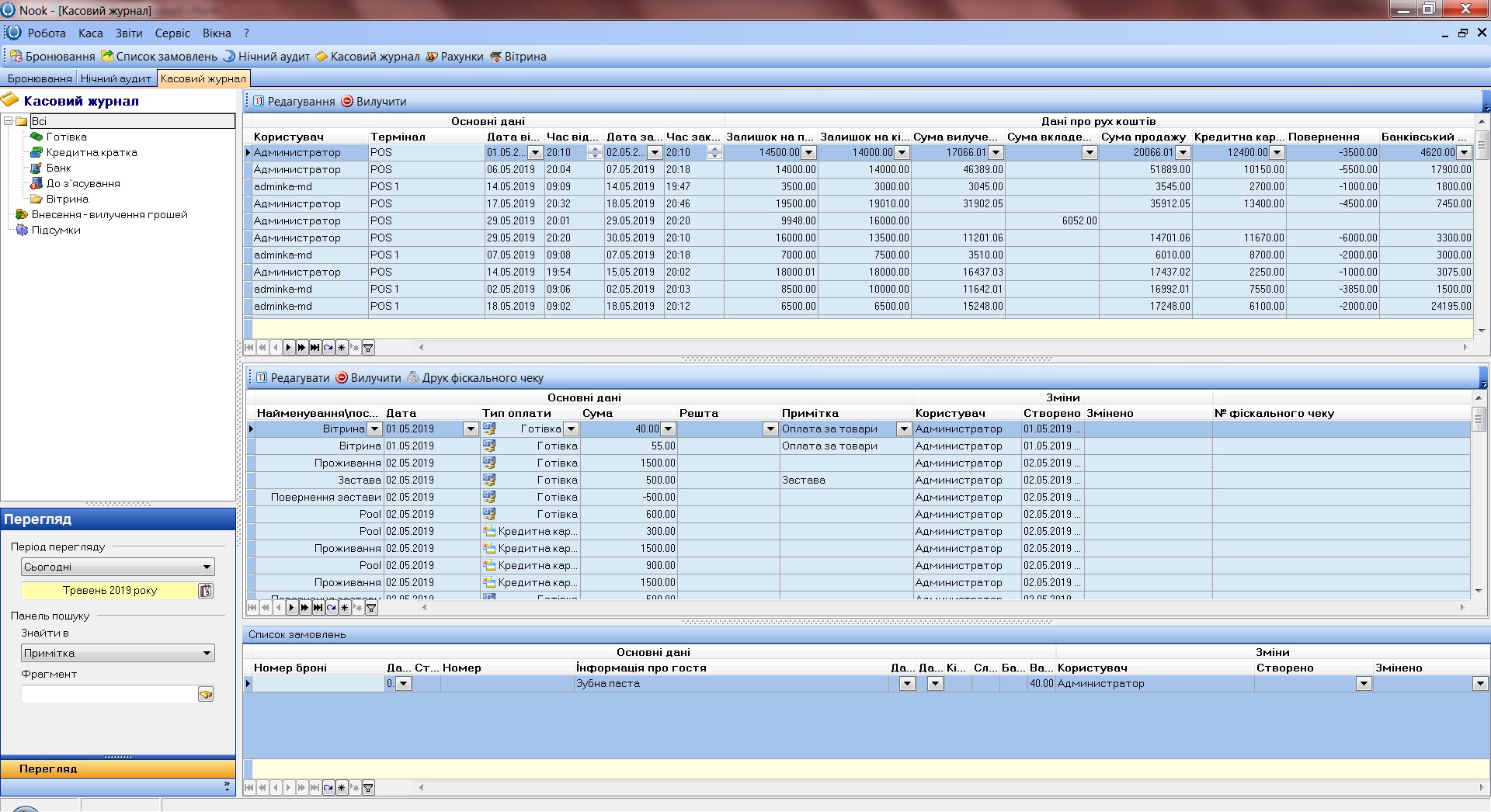Collapse the Всі tree node
Image resolution: width=1491 pixels, height=812 pixels.
click(x=8, y=121)
